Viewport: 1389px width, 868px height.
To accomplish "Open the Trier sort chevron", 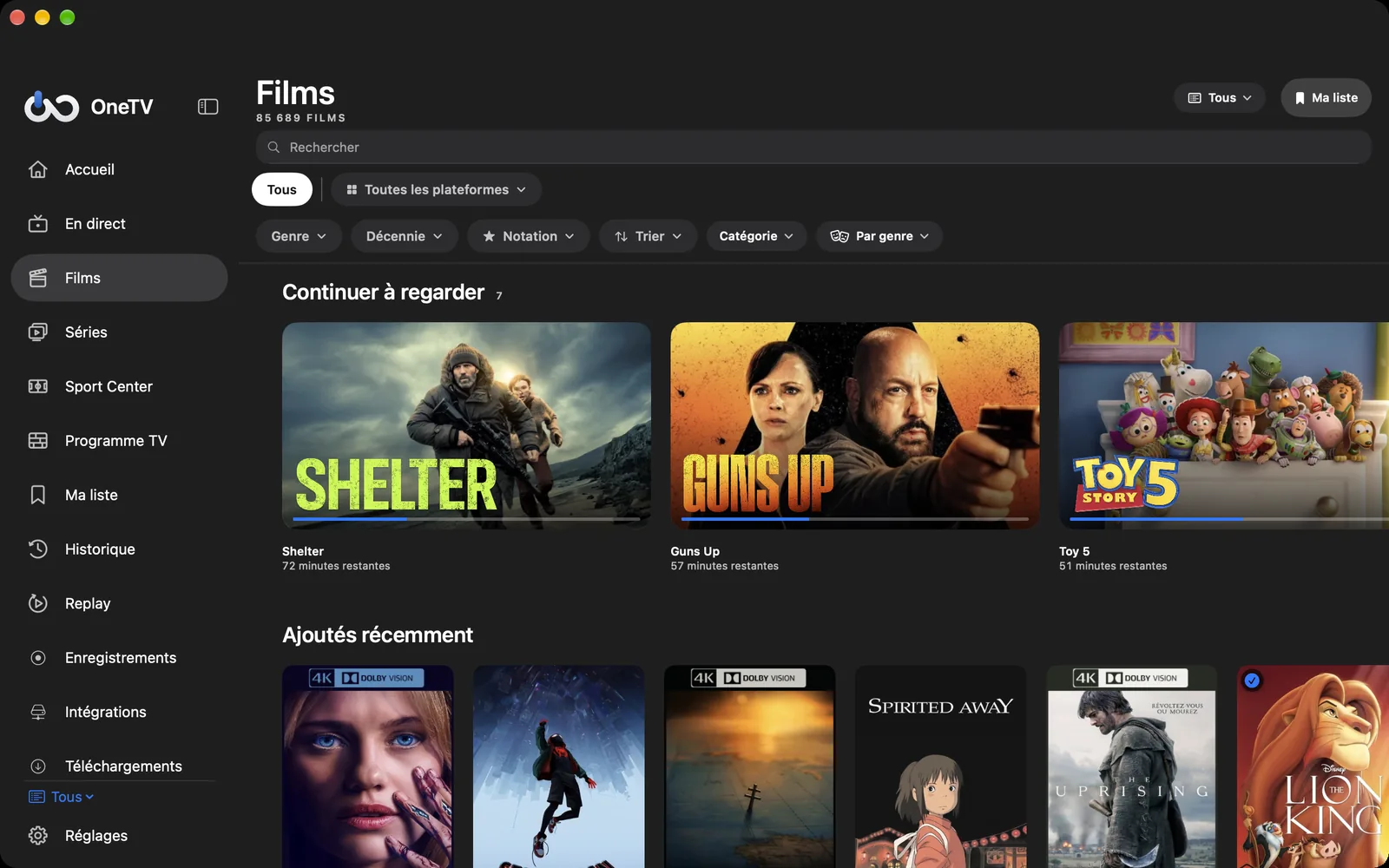I will pos(677,236).
